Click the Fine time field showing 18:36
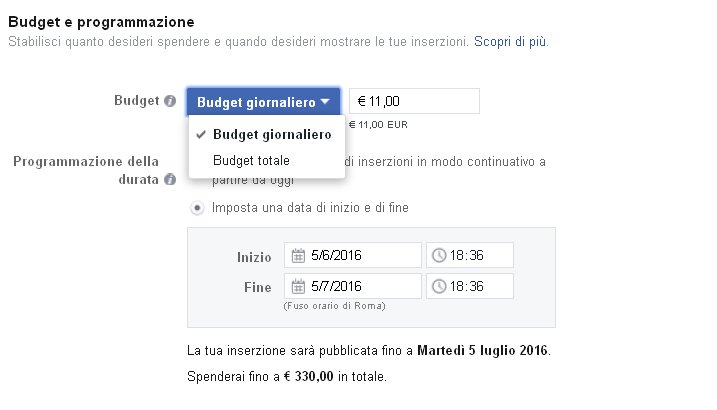 pyautogui.click(x=470, y=286)
